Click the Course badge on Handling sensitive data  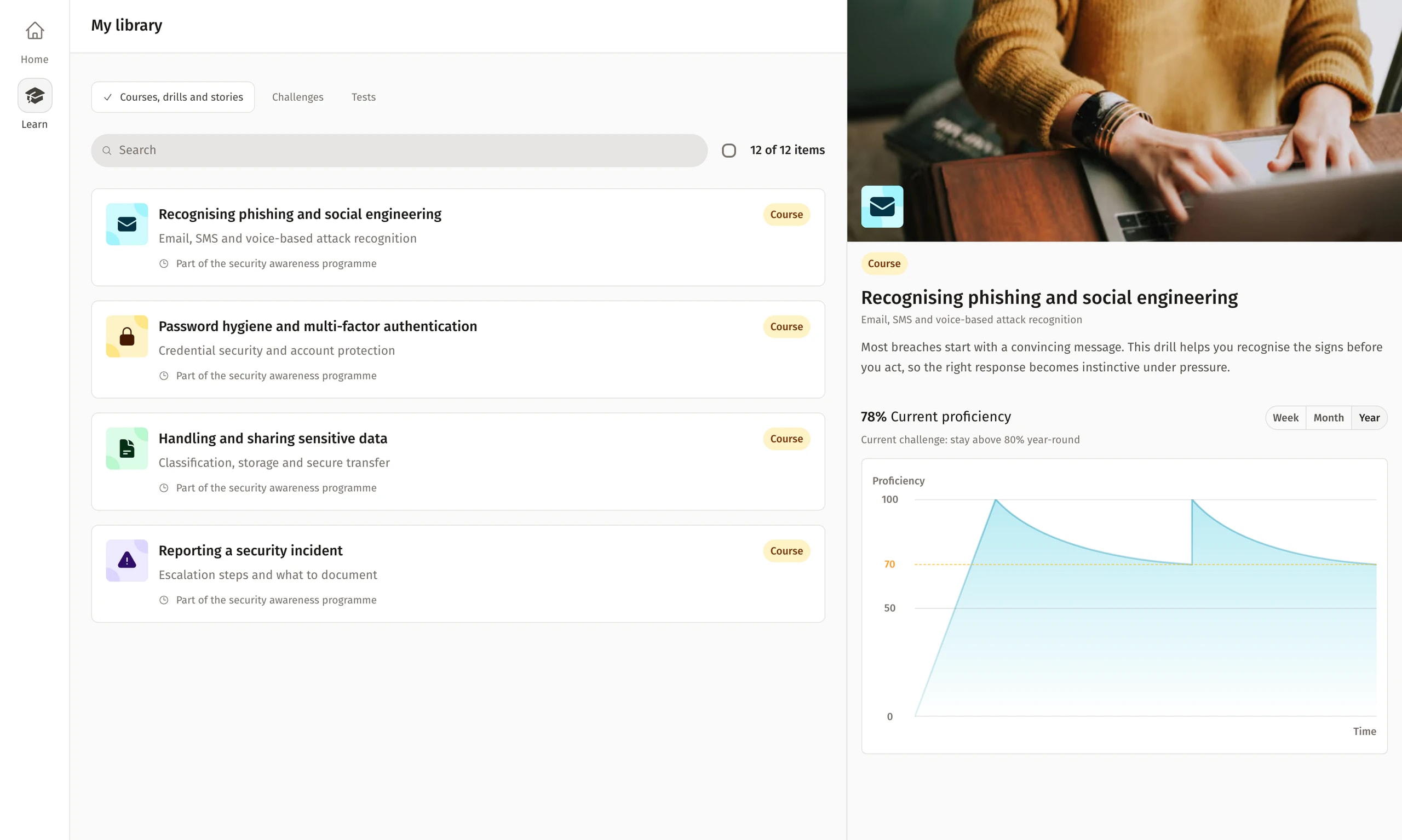(x=786, y=439)
